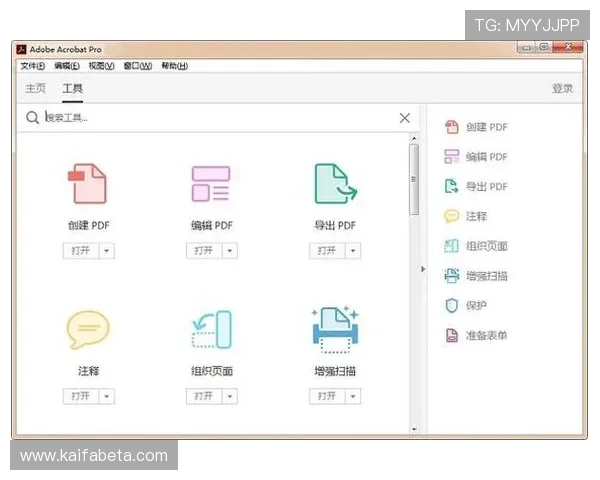This screenshot has width=600, height=480.
Task: Select 导出 PDF icon in right sidebar
Action: point(452,186)
